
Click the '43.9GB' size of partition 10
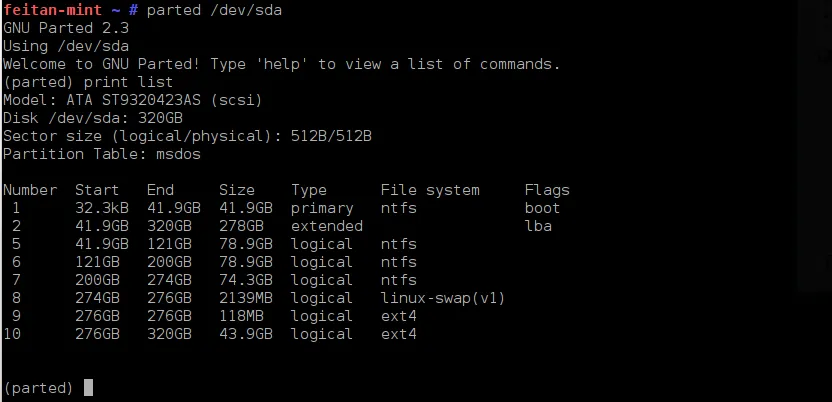(244, 334)
